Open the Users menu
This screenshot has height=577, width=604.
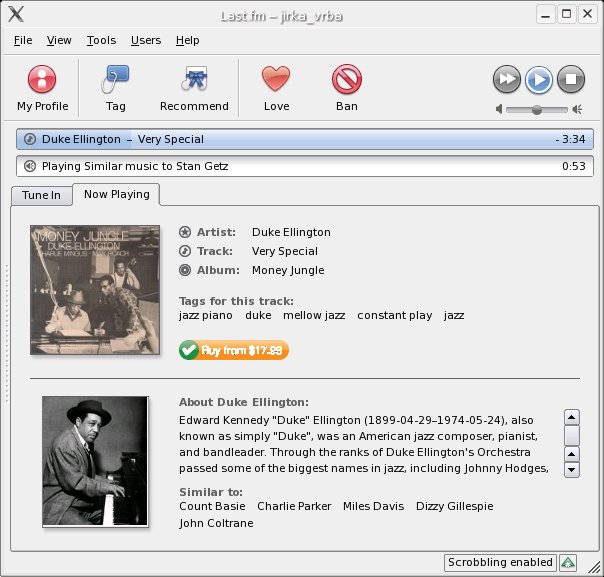(x=146, y=40)
